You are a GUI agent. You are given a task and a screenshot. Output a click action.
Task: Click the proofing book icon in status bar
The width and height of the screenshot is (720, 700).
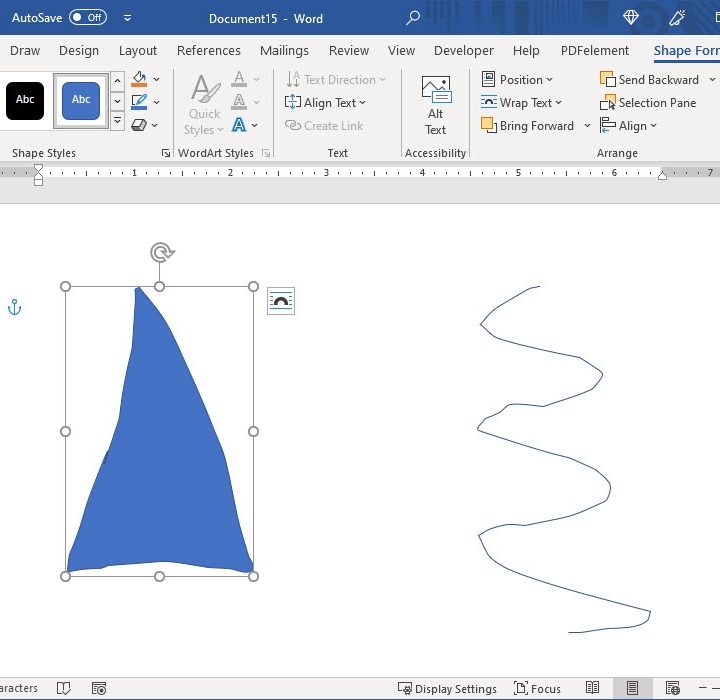click(63, 688)
